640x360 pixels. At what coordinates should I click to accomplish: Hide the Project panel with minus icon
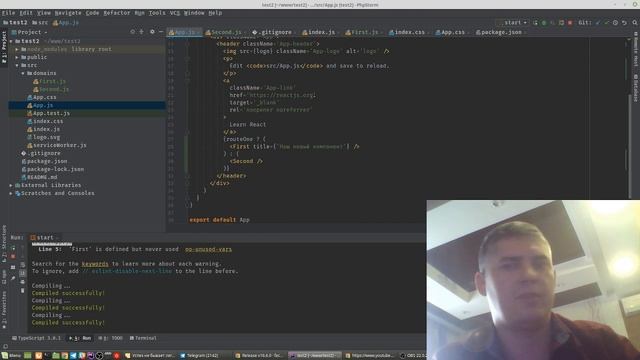pos(161,32)
